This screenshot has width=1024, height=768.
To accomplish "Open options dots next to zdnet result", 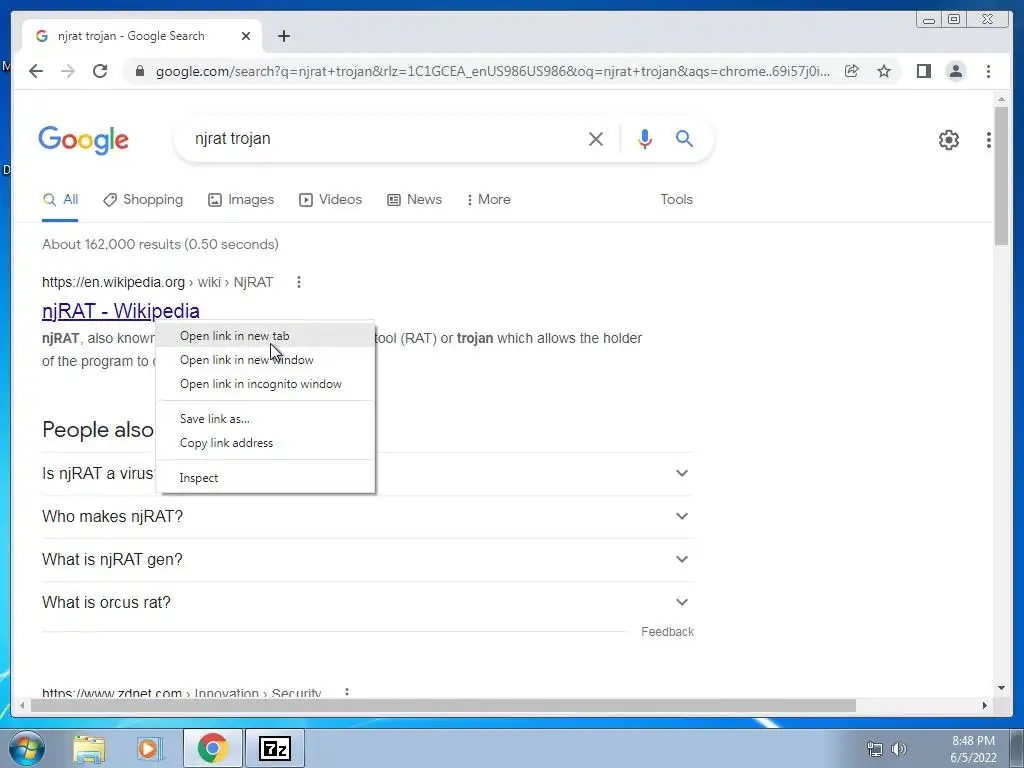I will click(347, 692).
